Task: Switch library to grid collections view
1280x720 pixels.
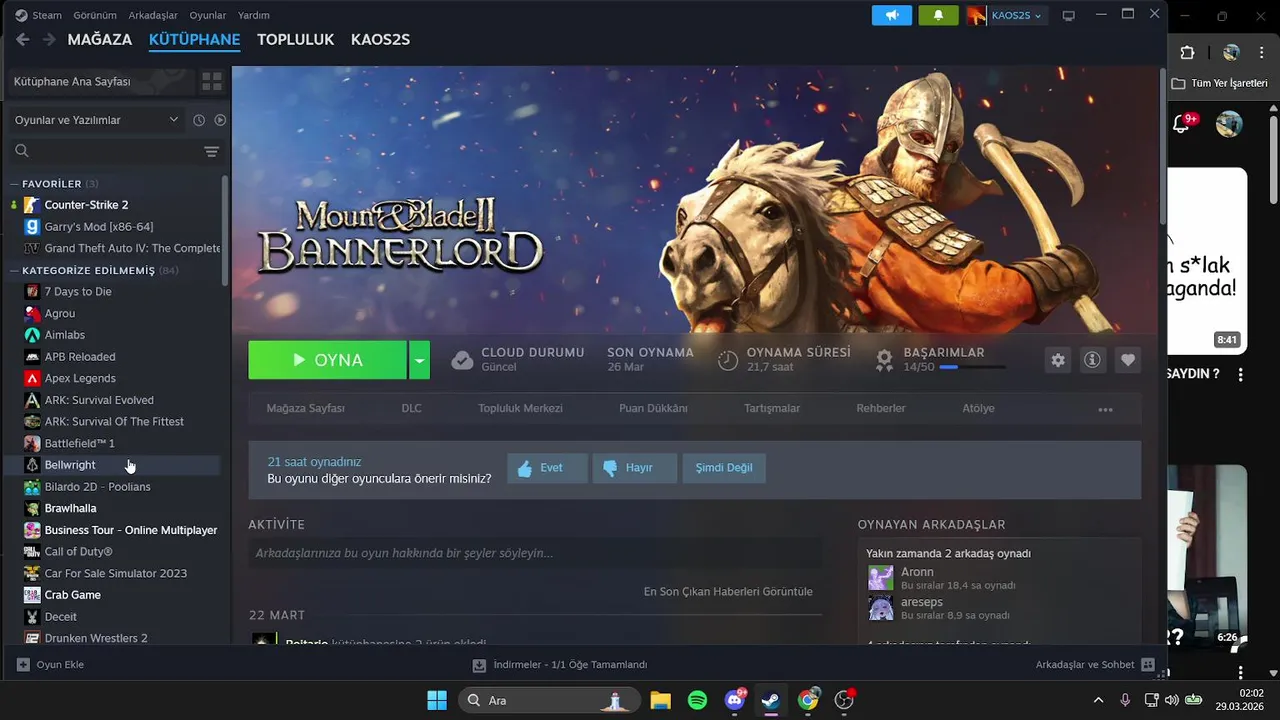Action: 212,81
